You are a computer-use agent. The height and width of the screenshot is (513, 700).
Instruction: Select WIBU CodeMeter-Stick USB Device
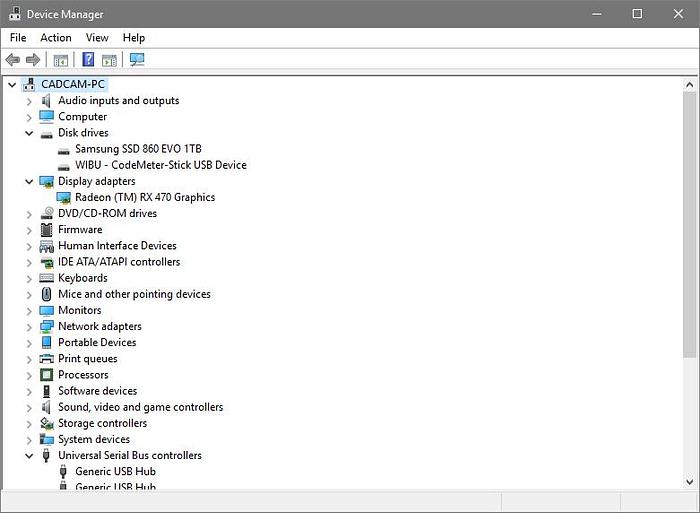pos(160,165)
